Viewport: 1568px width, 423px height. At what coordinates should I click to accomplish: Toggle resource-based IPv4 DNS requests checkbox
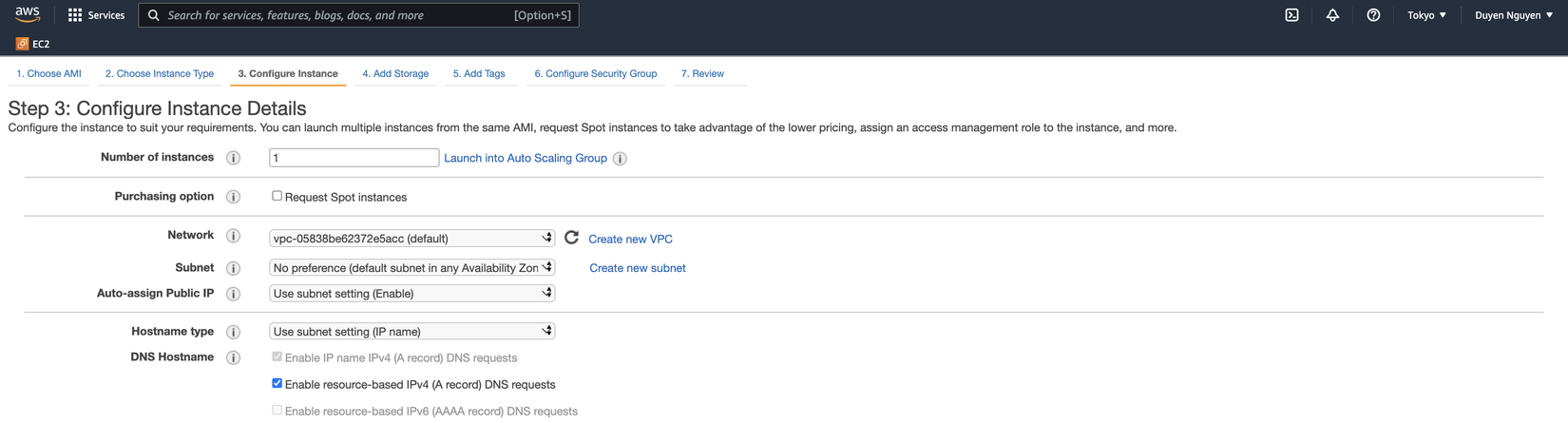(x=277, y=383)
